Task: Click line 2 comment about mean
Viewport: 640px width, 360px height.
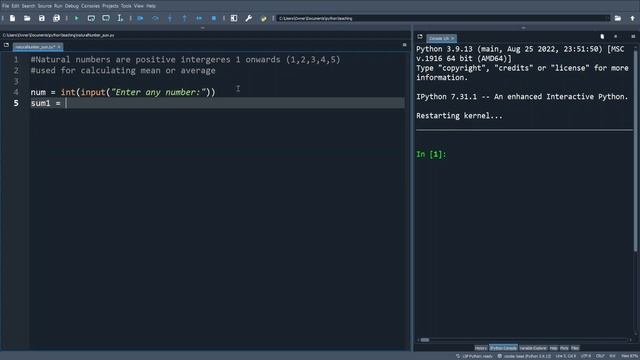Action: 123,71
